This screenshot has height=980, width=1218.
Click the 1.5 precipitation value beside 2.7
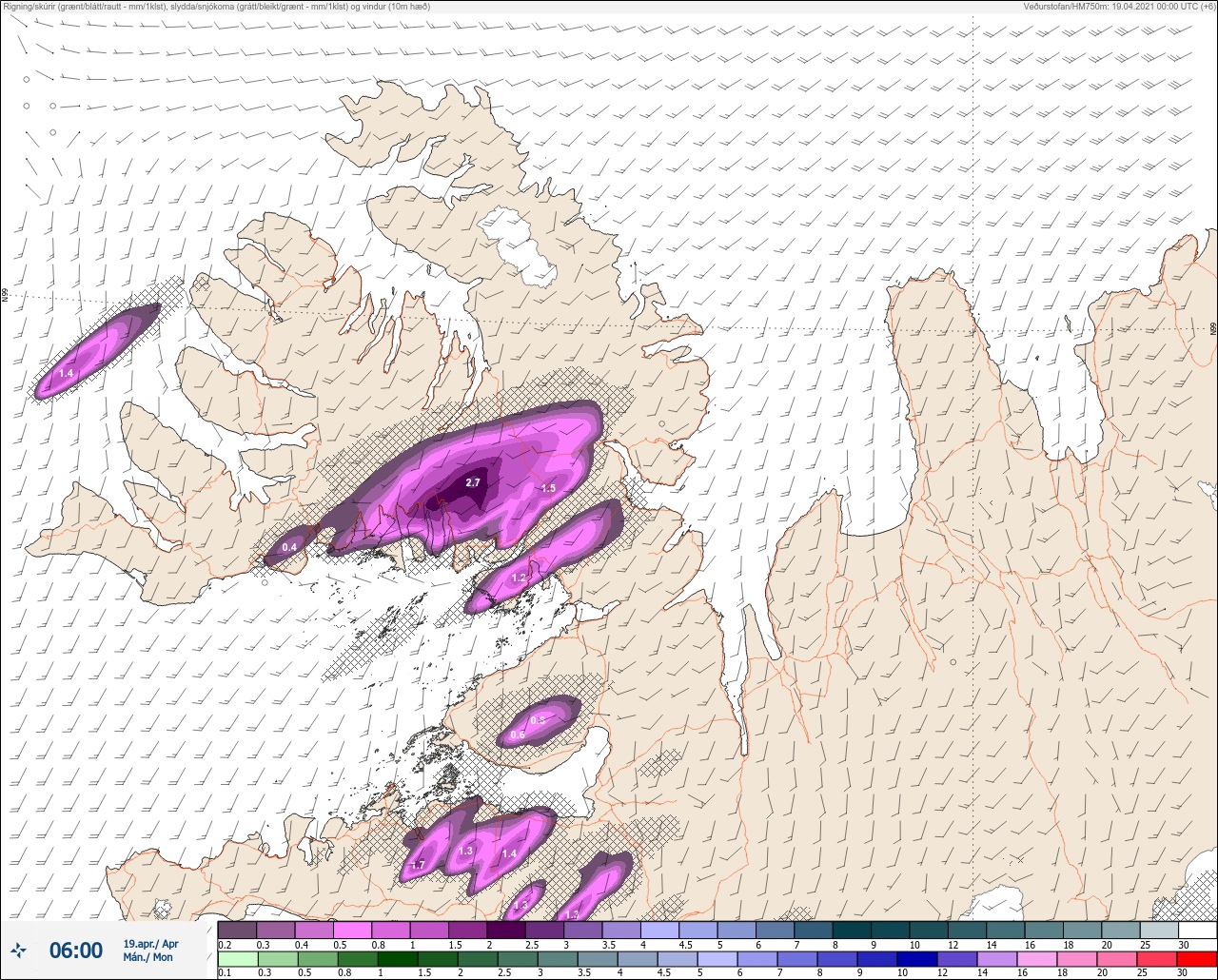pos(548,488)
